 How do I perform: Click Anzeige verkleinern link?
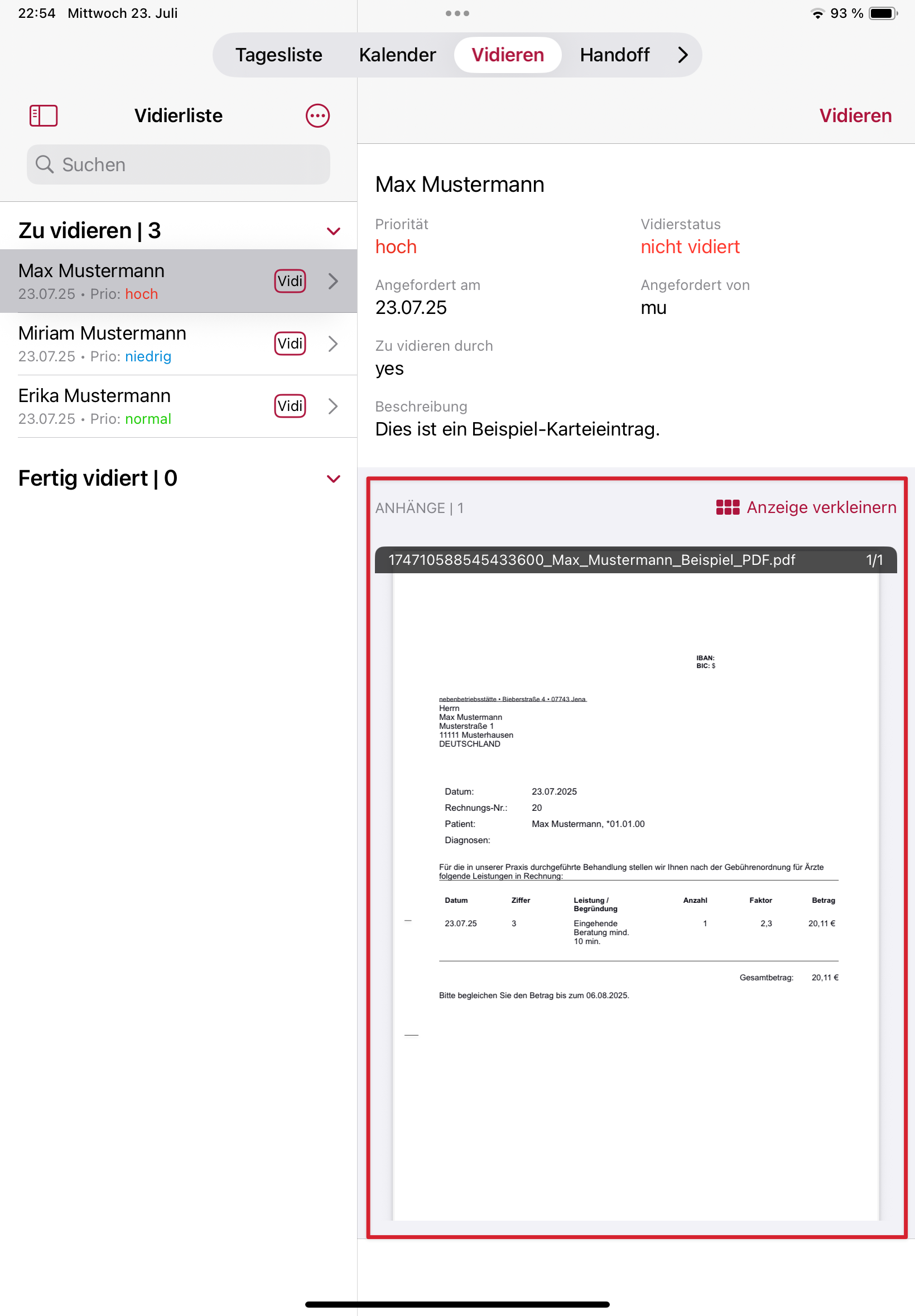(822, 507)
